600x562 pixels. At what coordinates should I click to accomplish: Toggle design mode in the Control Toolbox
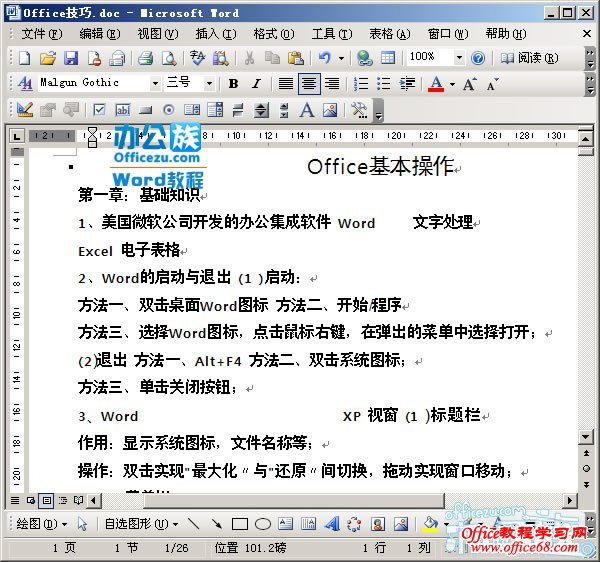25,110
